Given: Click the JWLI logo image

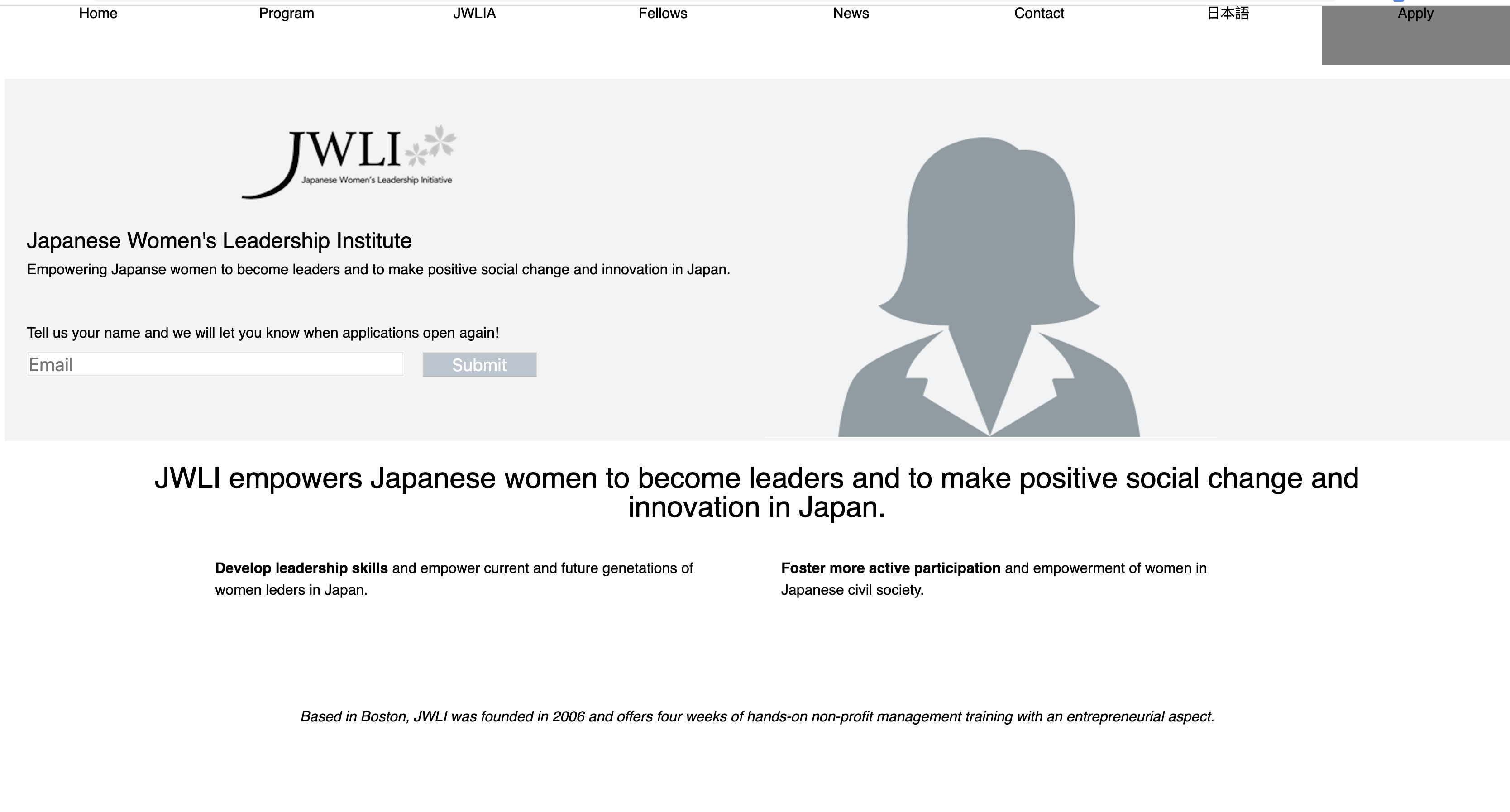Looking at the screenshot, I should click(x=349, y=162).
